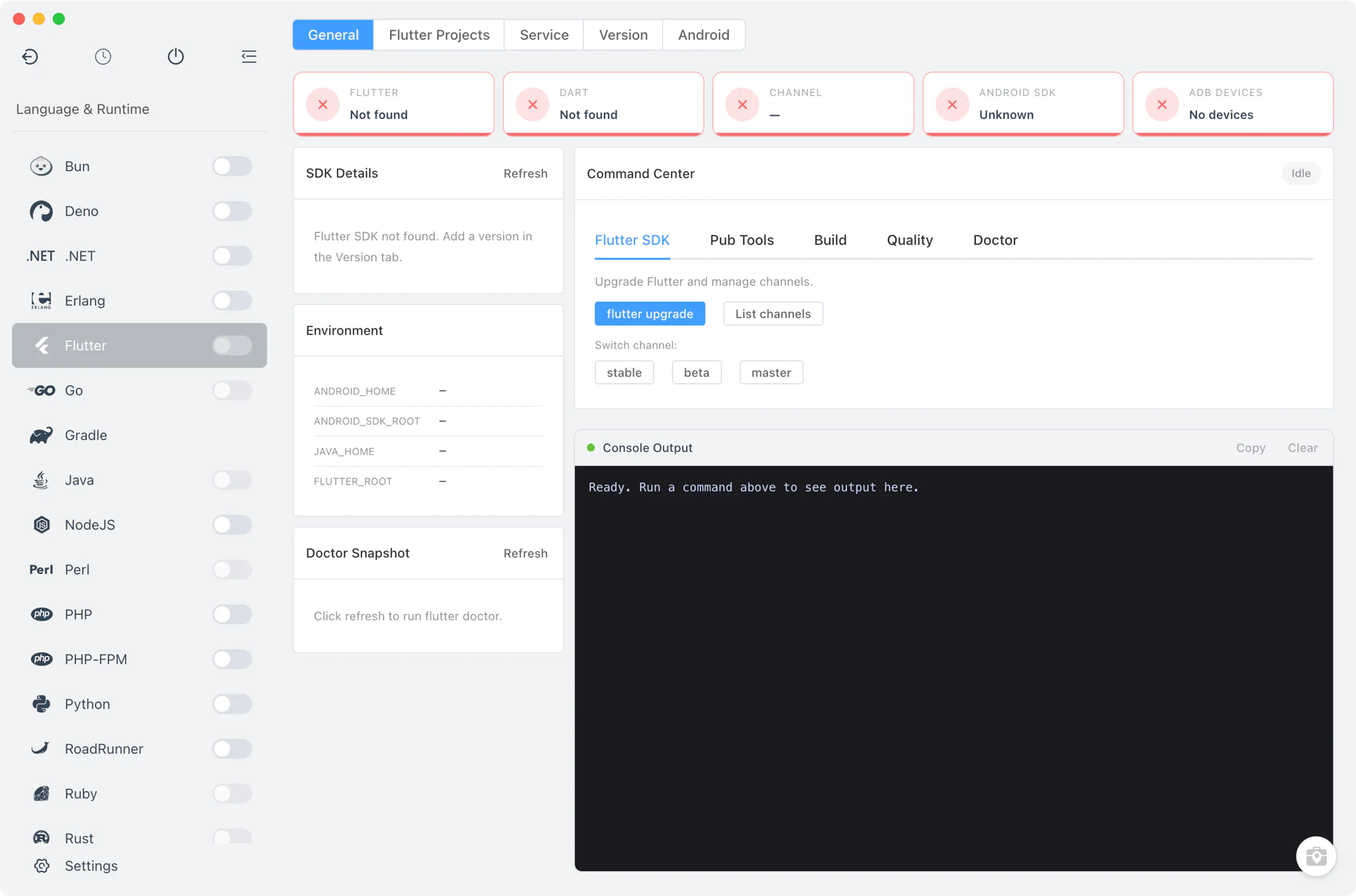Clear the console output

1302,448
